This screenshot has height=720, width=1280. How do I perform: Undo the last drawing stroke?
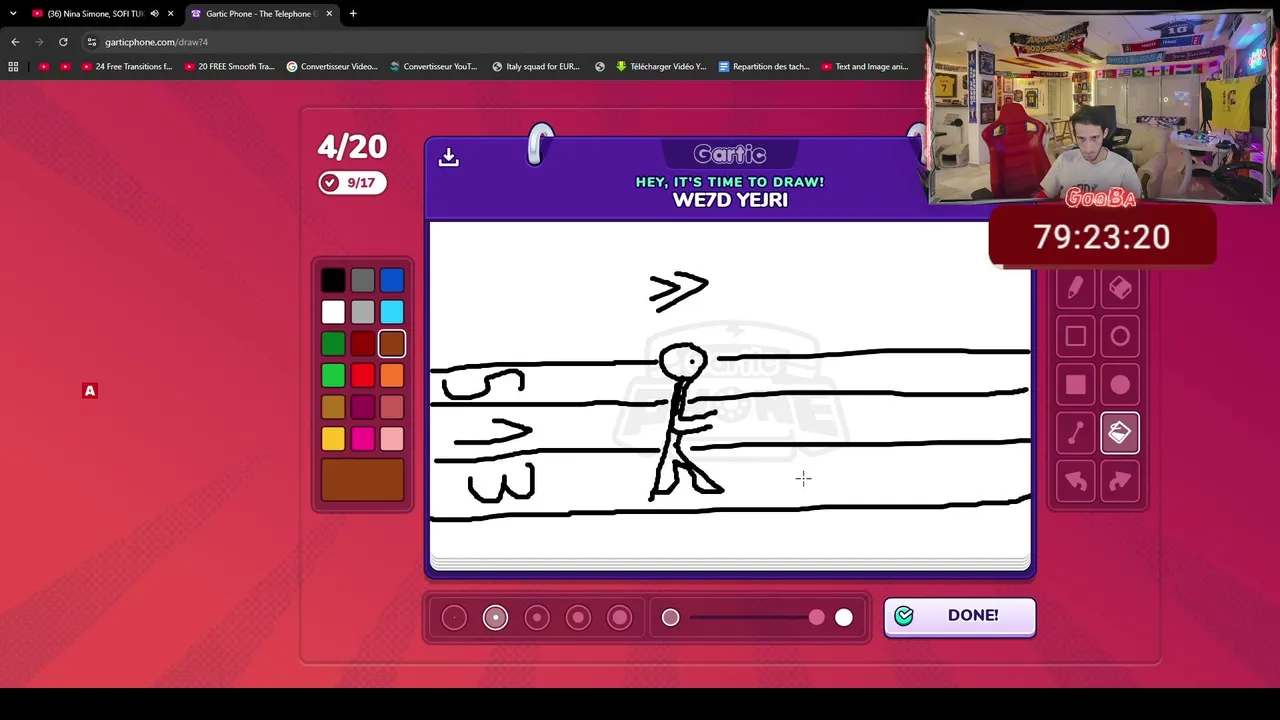click(x=1075, y=481)
